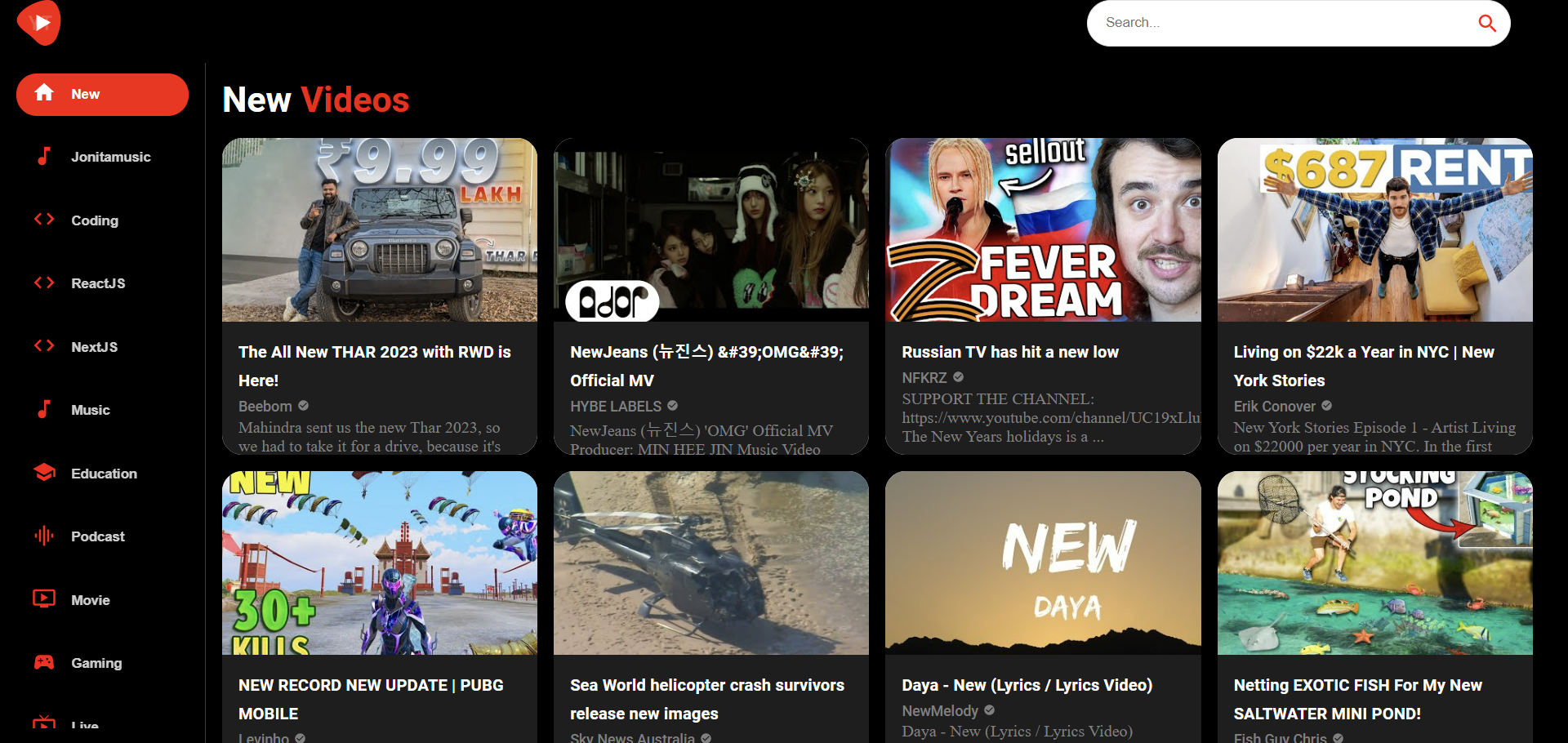Show the Gaming category

[x=102, y=663]
